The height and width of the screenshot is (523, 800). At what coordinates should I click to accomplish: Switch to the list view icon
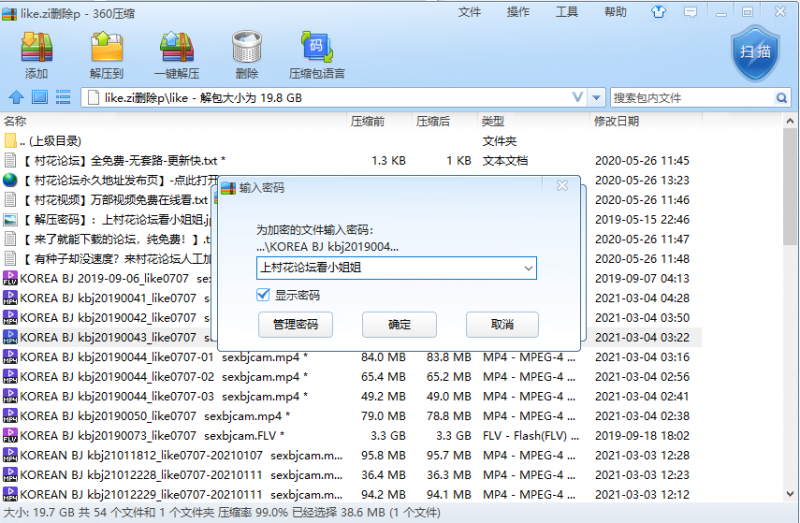click(x=62, y=98)
